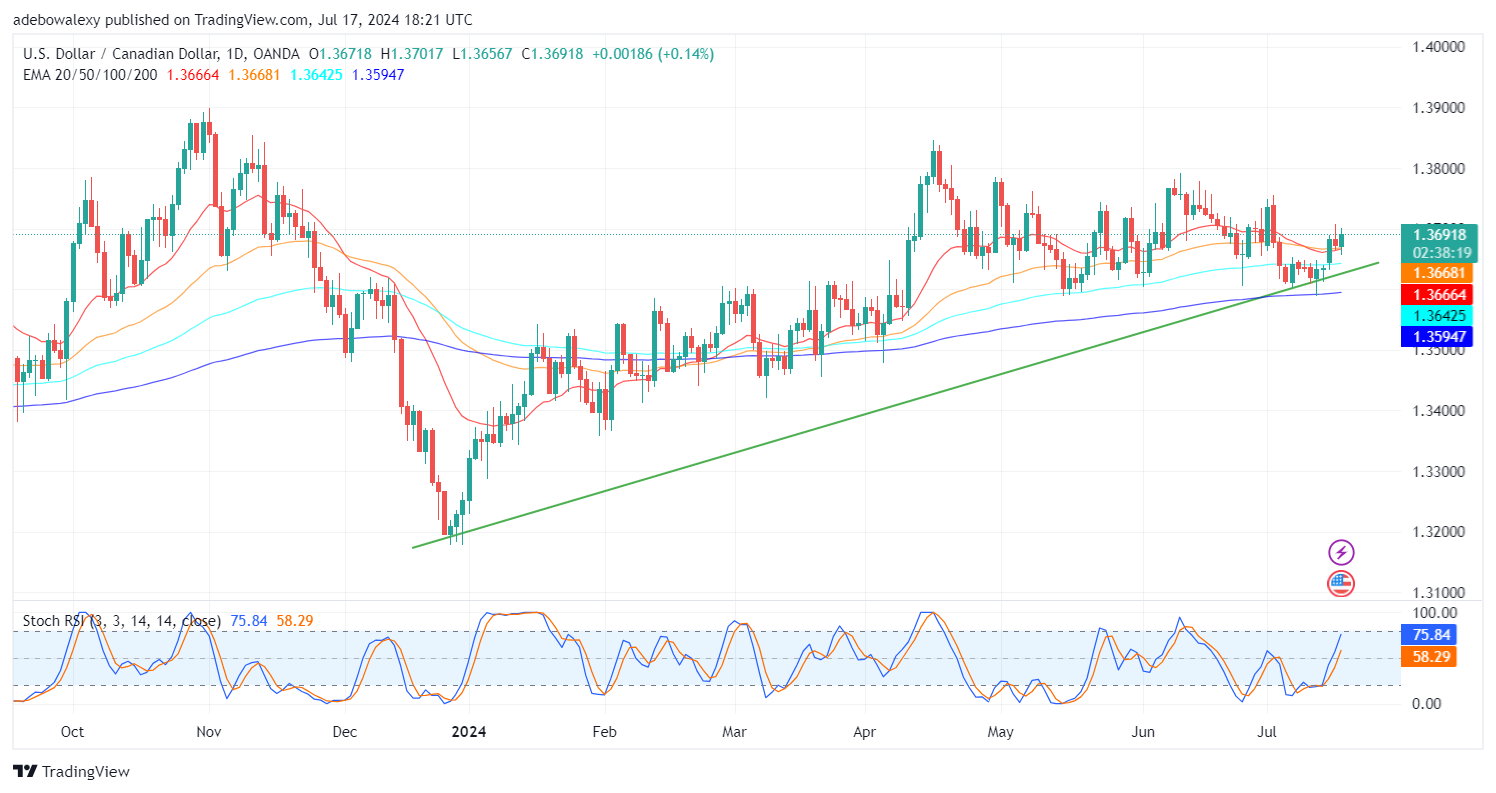Click the 1.38000 price axis label
1496x793 pixels.
pos(1437,169)
